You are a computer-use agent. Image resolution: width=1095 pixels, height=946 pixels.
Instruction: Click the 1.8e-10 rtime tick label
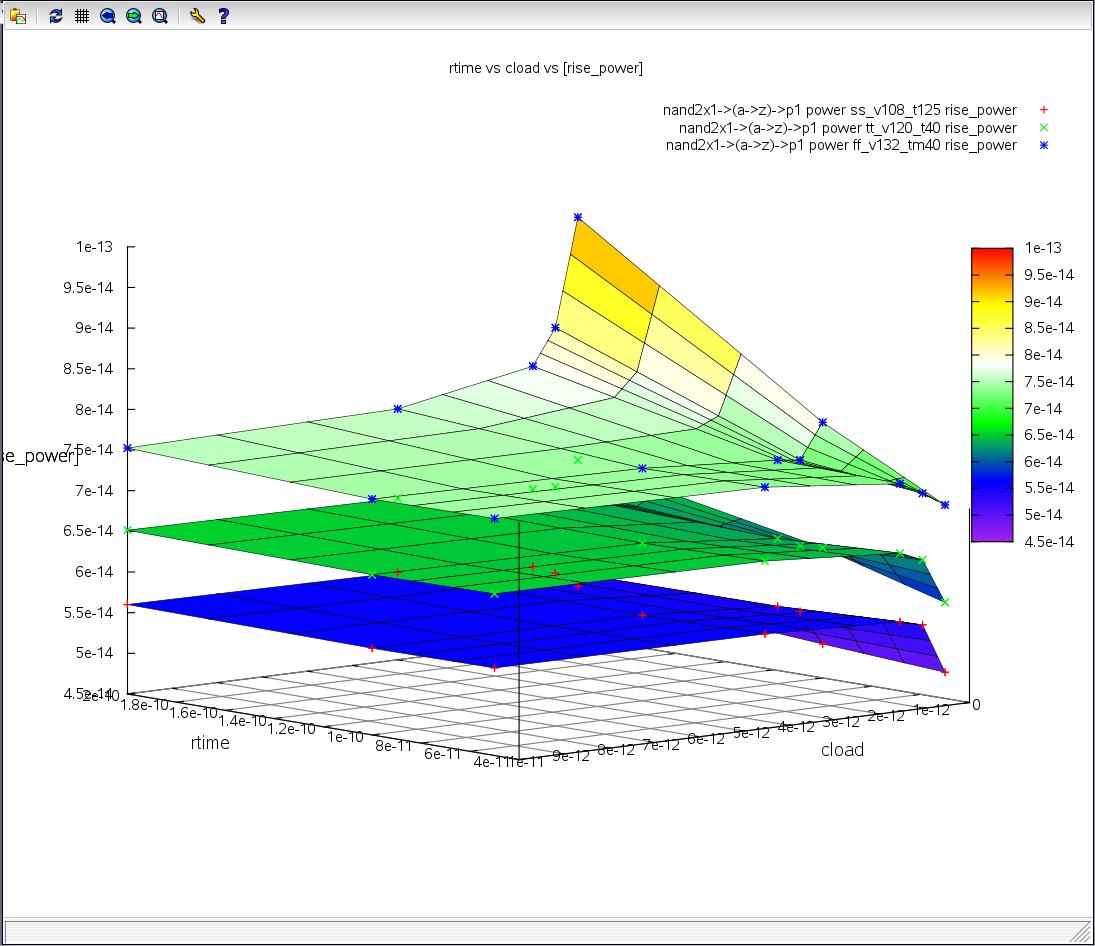145,705
